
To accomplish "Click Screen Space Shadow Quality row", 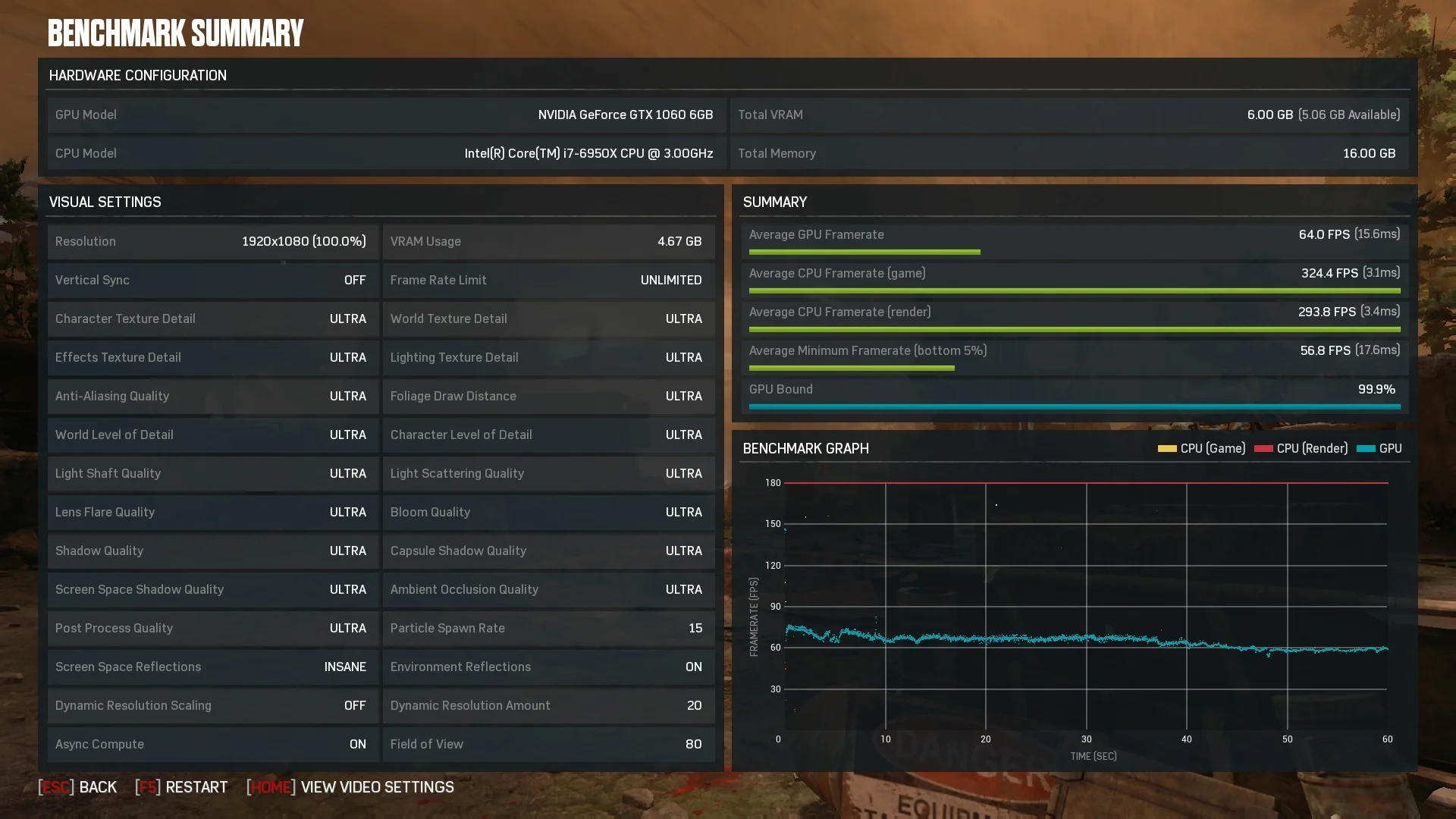I will pyautogui.click(x=213, y=589).
